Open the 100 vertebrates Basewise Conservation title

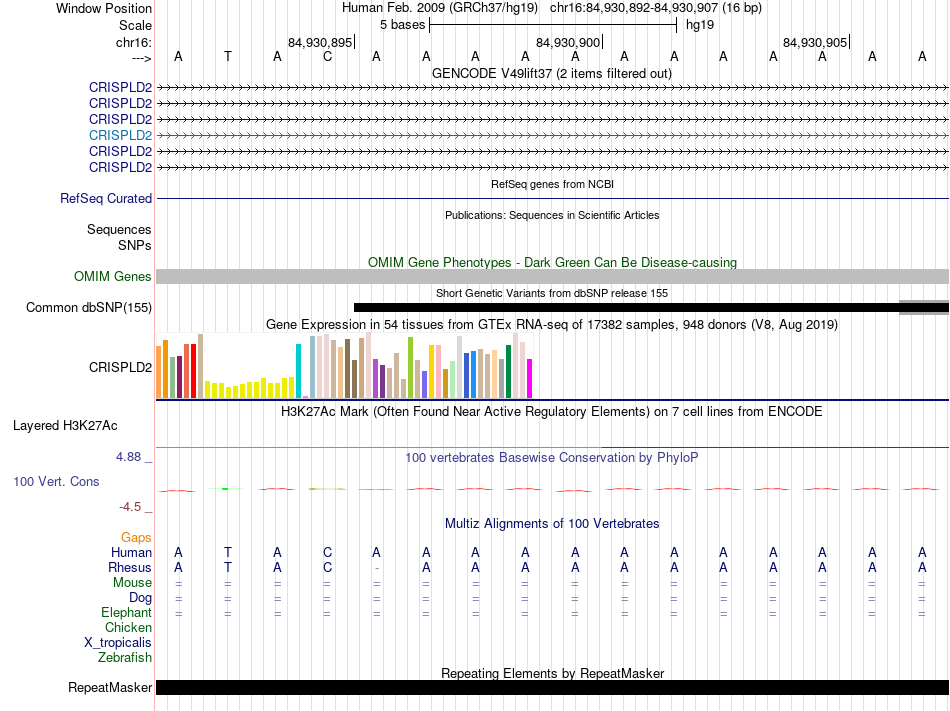pos(552,458)
